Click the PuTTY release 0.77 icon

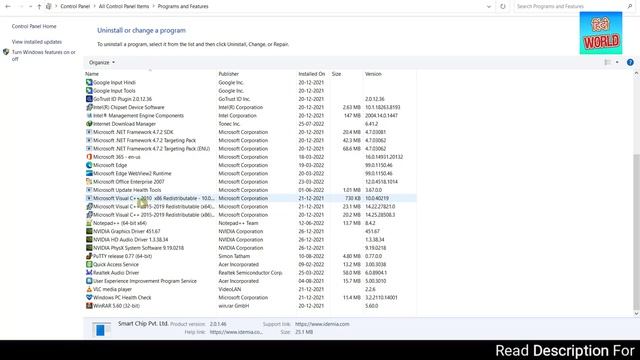[89, 256]
